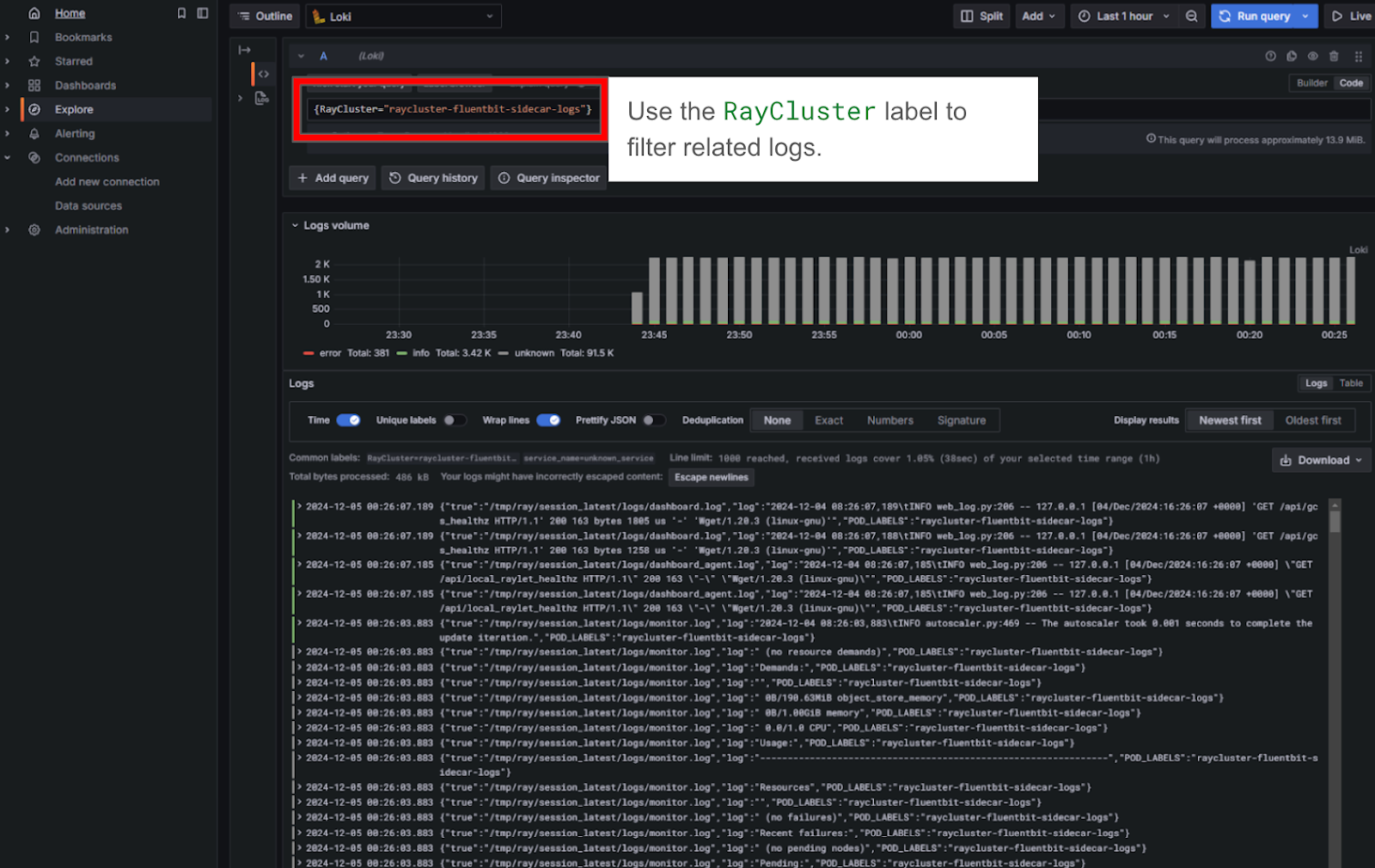Click the query A drag handle icon
The width and height of the screenshot is (1375, 868).
coord(1359,56)
